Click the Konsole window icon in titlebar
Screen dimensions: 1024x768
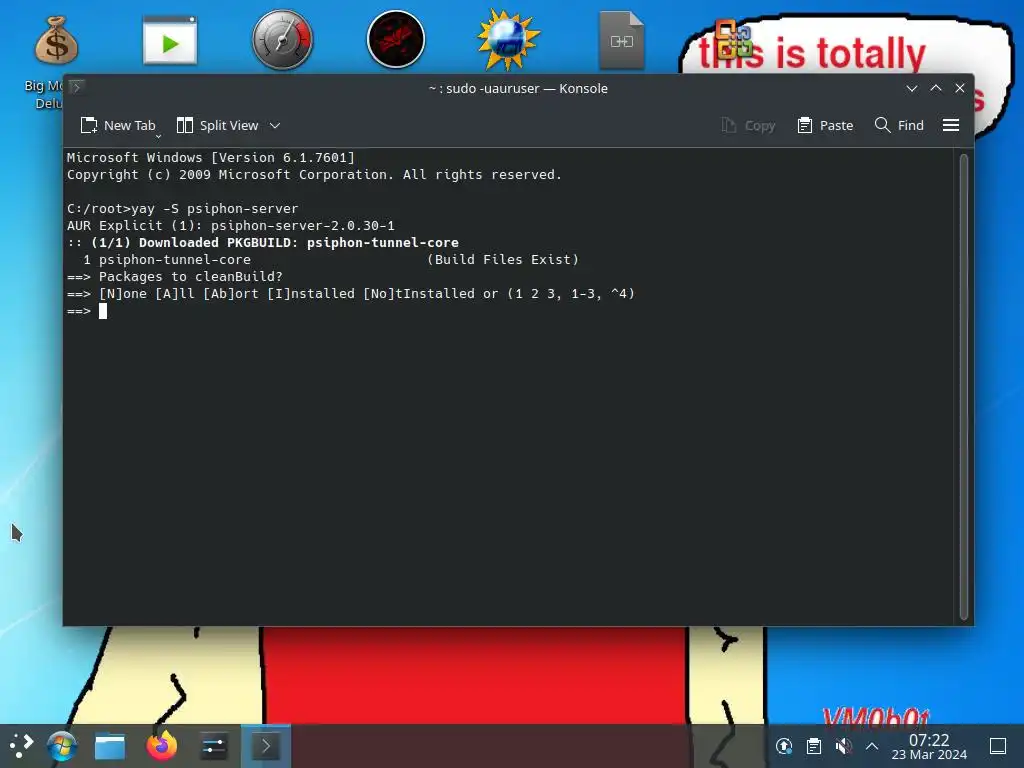pos(76,88)
